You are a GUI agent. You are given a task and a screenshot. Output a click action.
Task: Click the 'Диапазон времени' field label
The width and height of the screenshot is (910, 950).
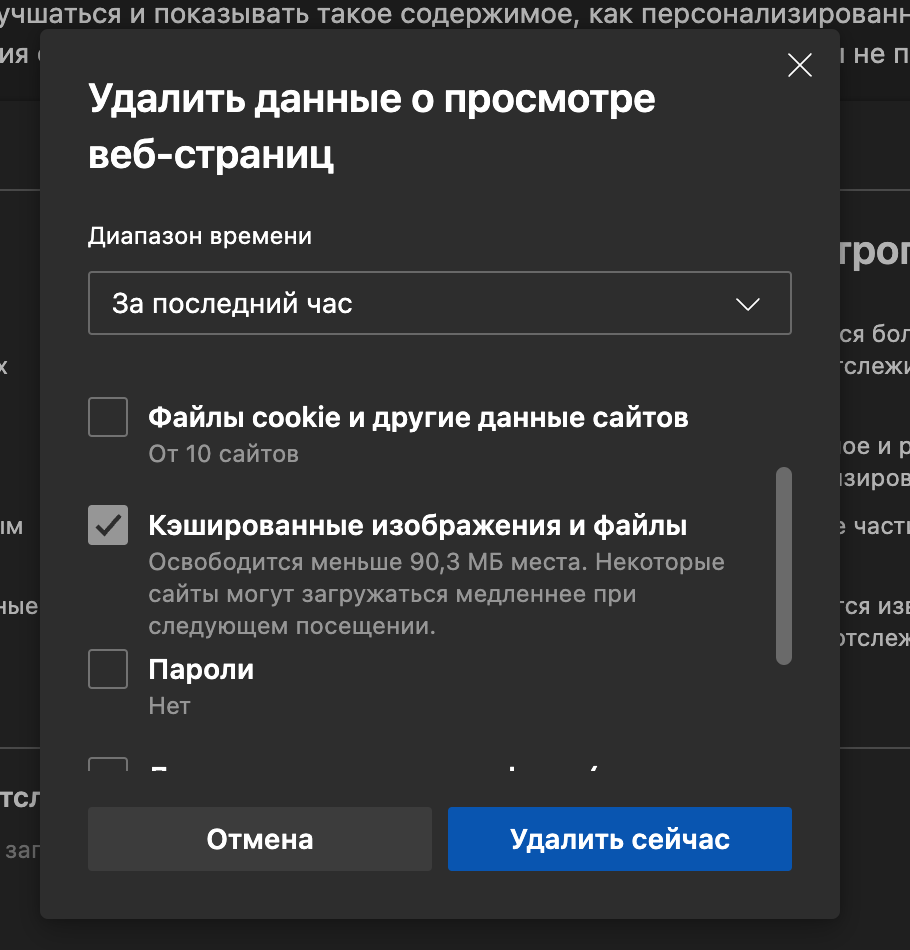click(200, 236)
